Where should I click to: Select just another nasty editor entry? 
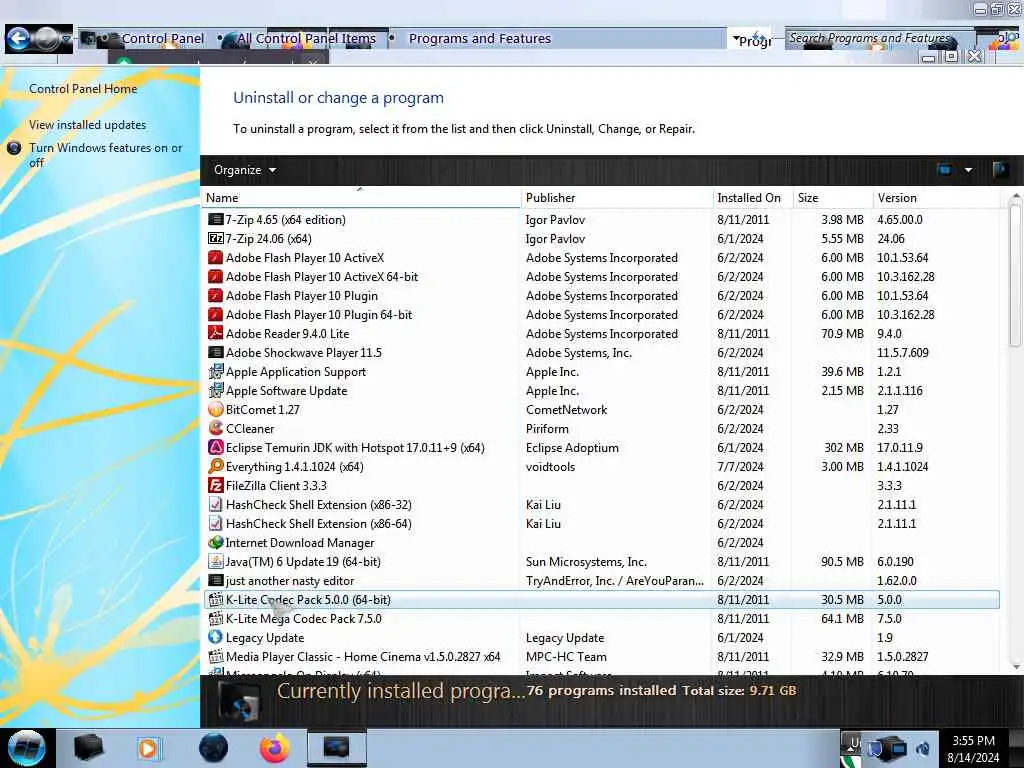(x=290, y=580)
